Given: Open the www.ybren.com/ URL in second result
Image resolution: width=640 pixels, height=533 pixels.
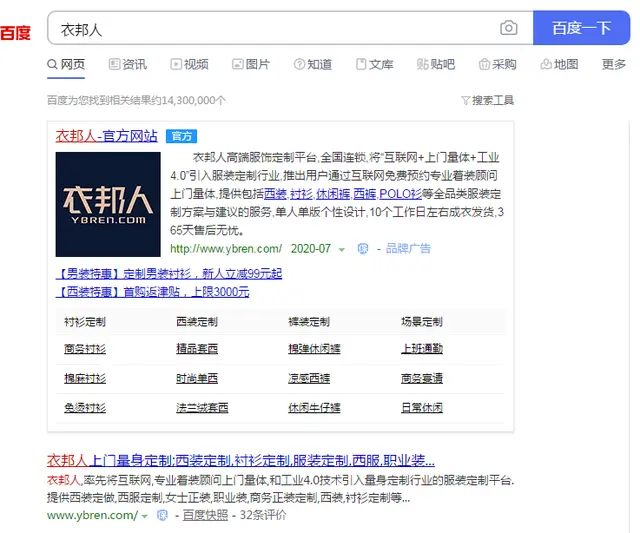Looking at the screenshot, I should click(x=93, y=515).
